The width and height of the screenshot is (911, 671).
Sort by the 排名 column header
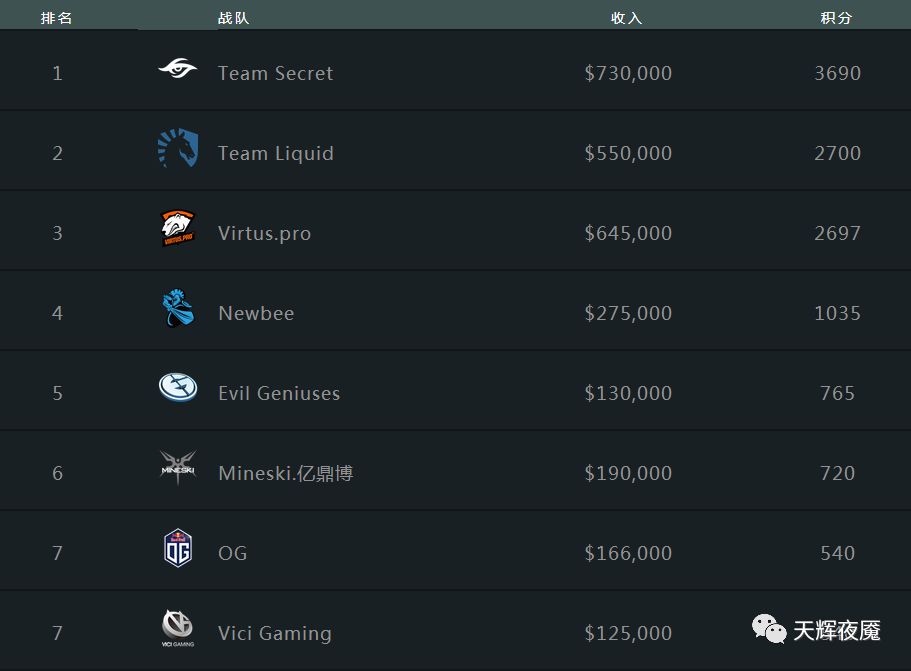click(56, 18)
